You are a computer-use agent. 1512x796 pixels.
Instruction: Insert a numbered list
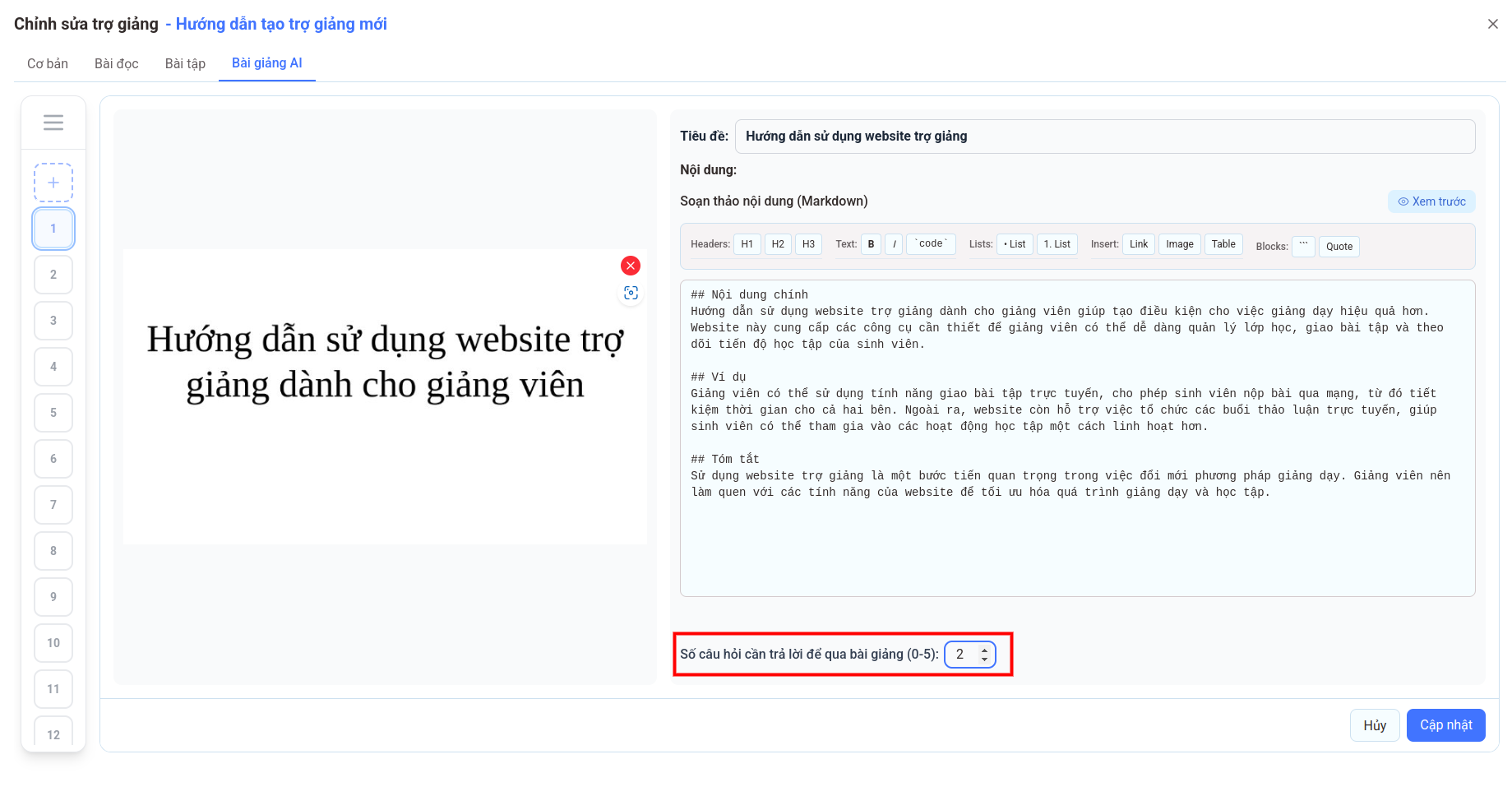(x=1057, y=243)
